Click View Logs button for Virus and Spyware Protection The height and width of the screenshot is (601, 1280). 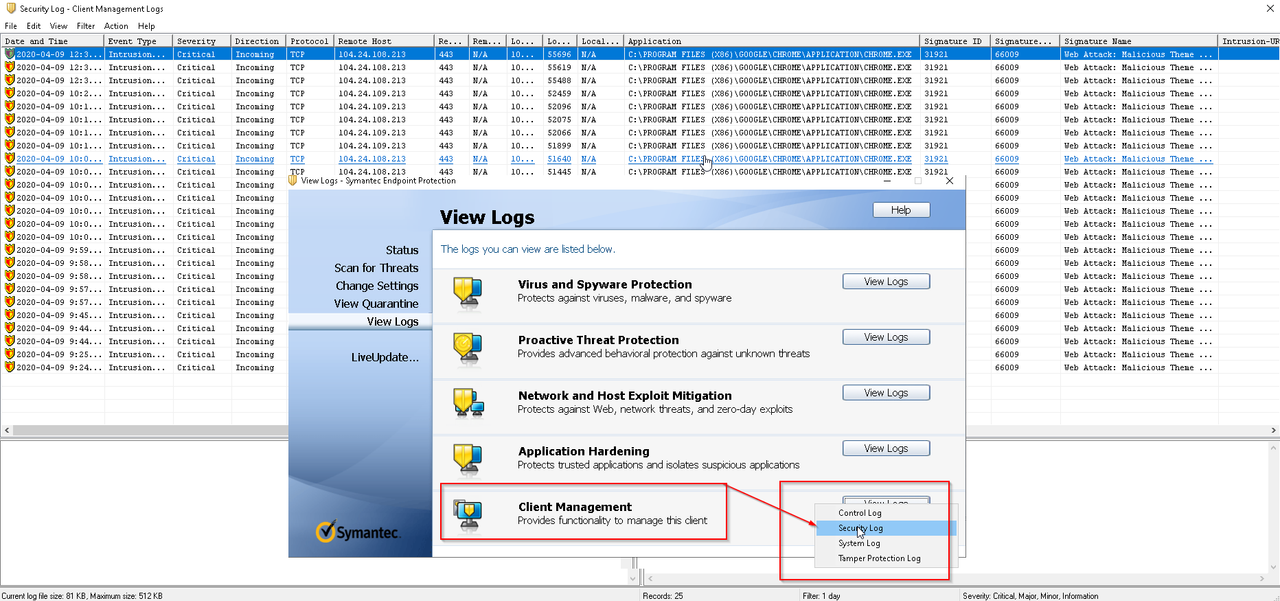[x=886, y=281]
